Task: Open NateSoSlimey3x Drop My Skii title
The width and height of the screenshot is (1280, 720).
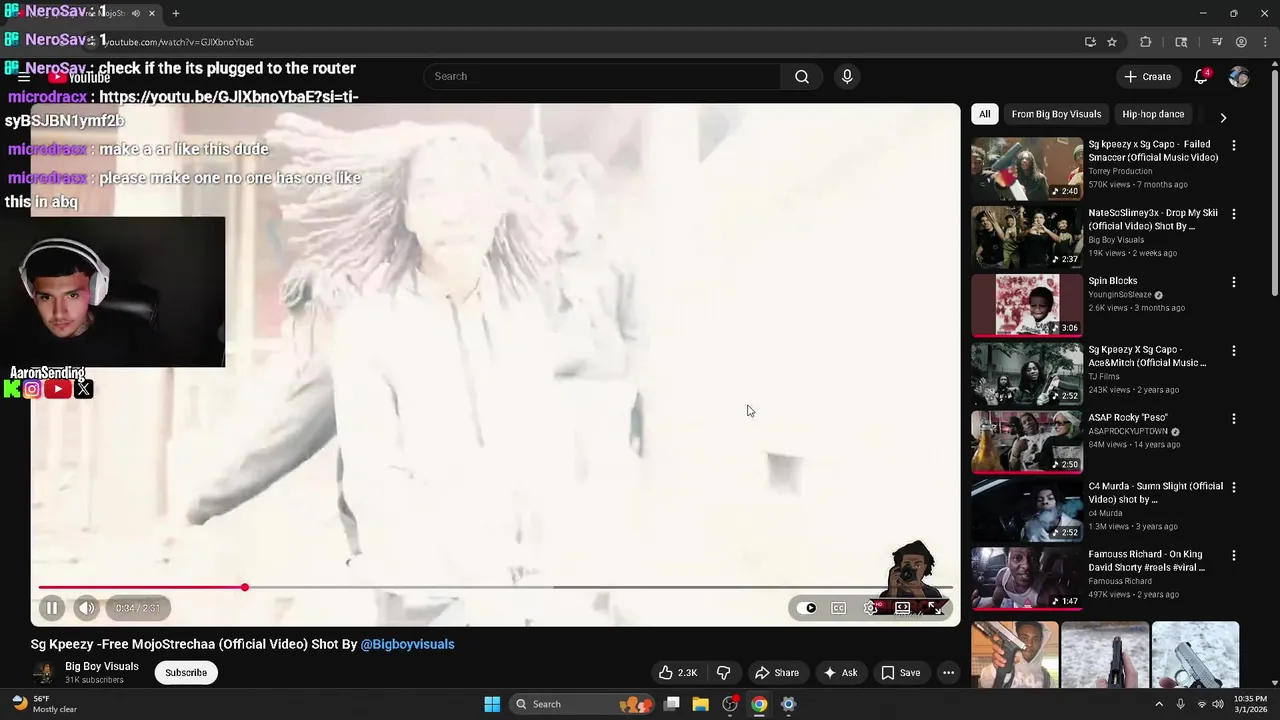Action: point(1153,220)
